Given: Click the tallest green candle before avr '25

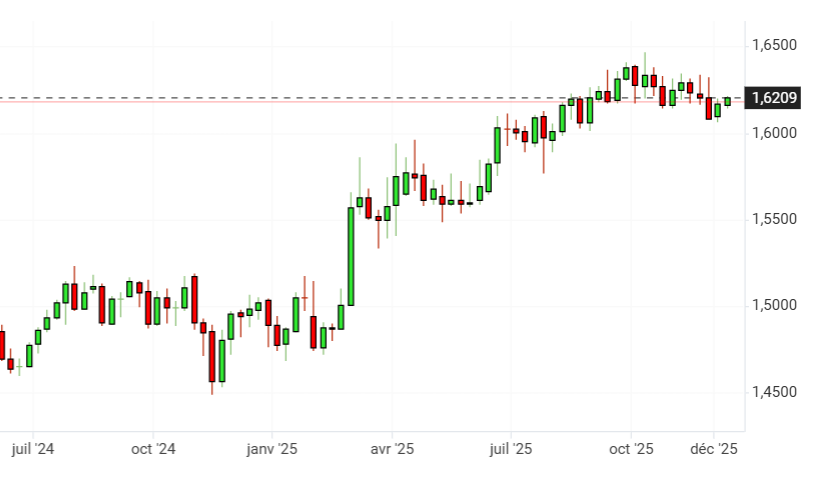Looking at the screenshot, I should pyautogui.click(x=351, y=255).
